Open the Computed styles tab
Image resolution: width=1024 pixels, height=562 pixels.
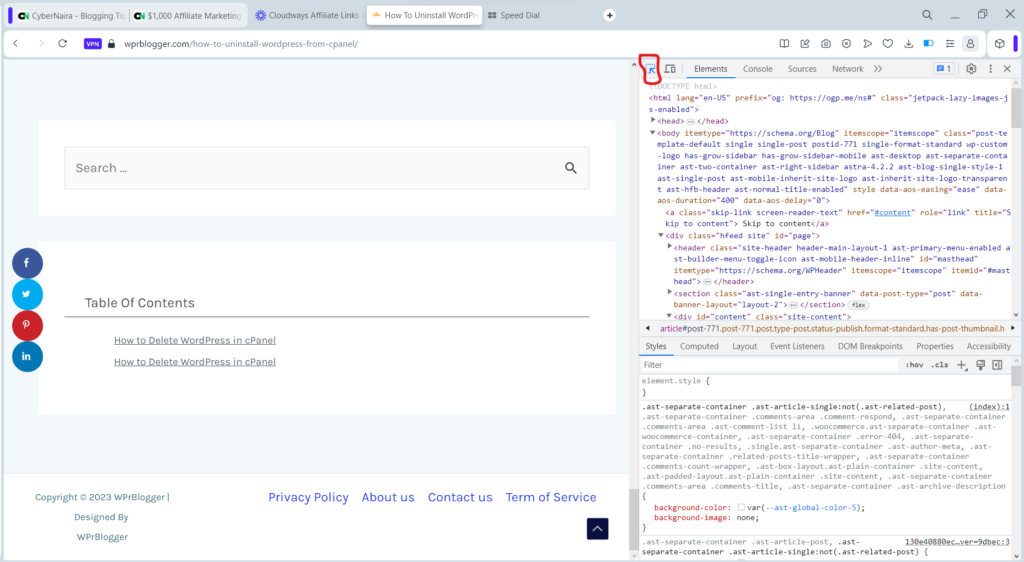(x=699, y=346)
